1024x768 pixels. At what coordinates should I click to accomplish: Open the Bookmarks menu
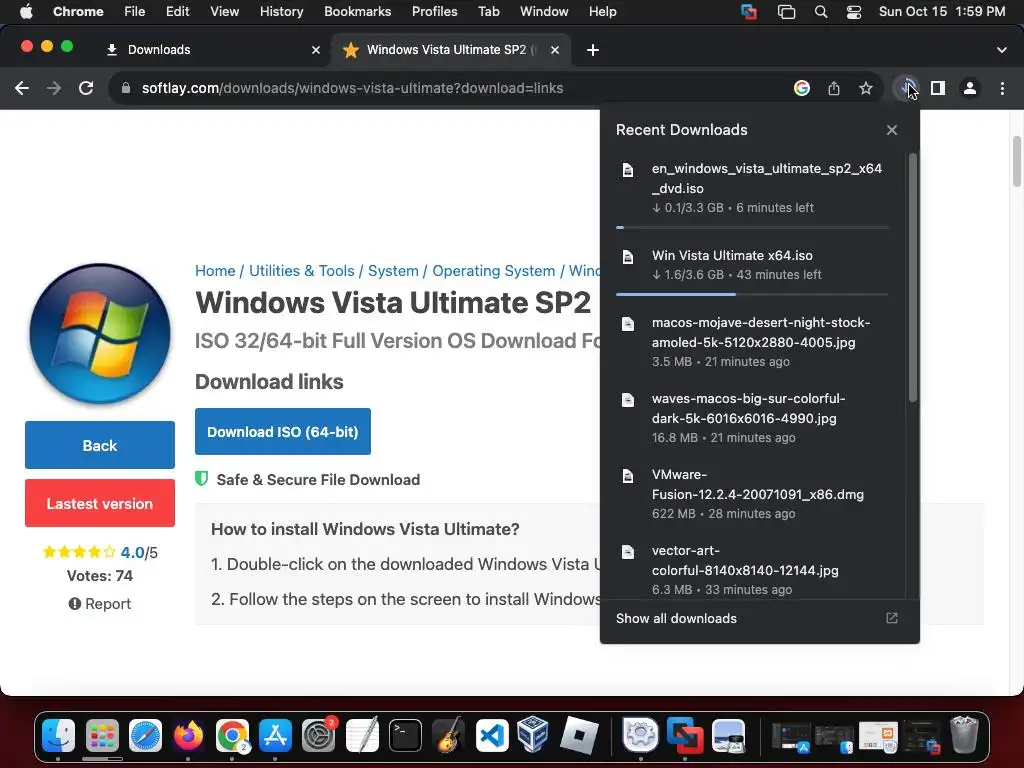[357, 11]
